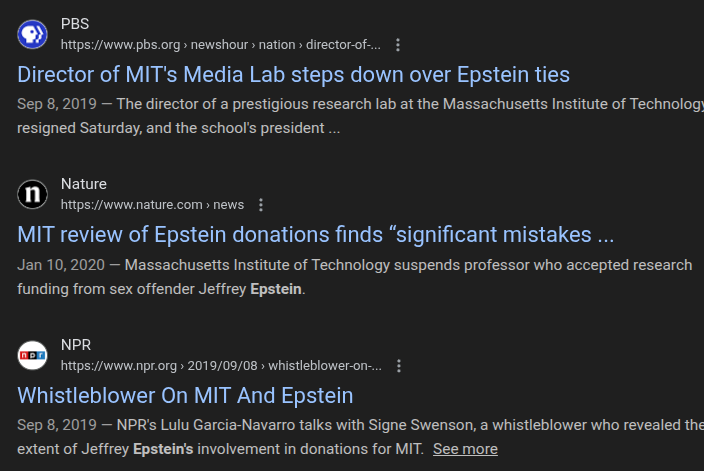Click the Nature site favicon

(x=33, y=194)
